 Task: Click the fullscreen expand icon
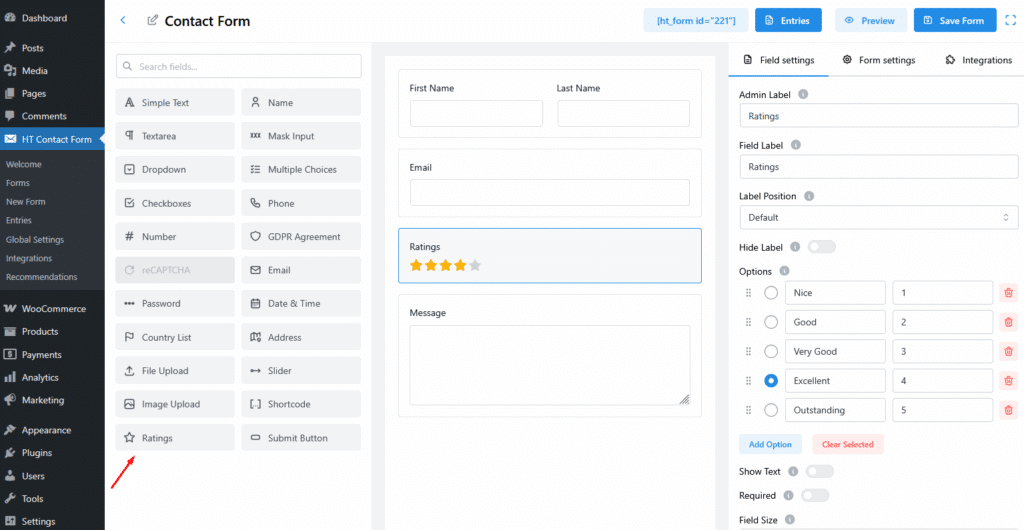(x=1009, y=20)
